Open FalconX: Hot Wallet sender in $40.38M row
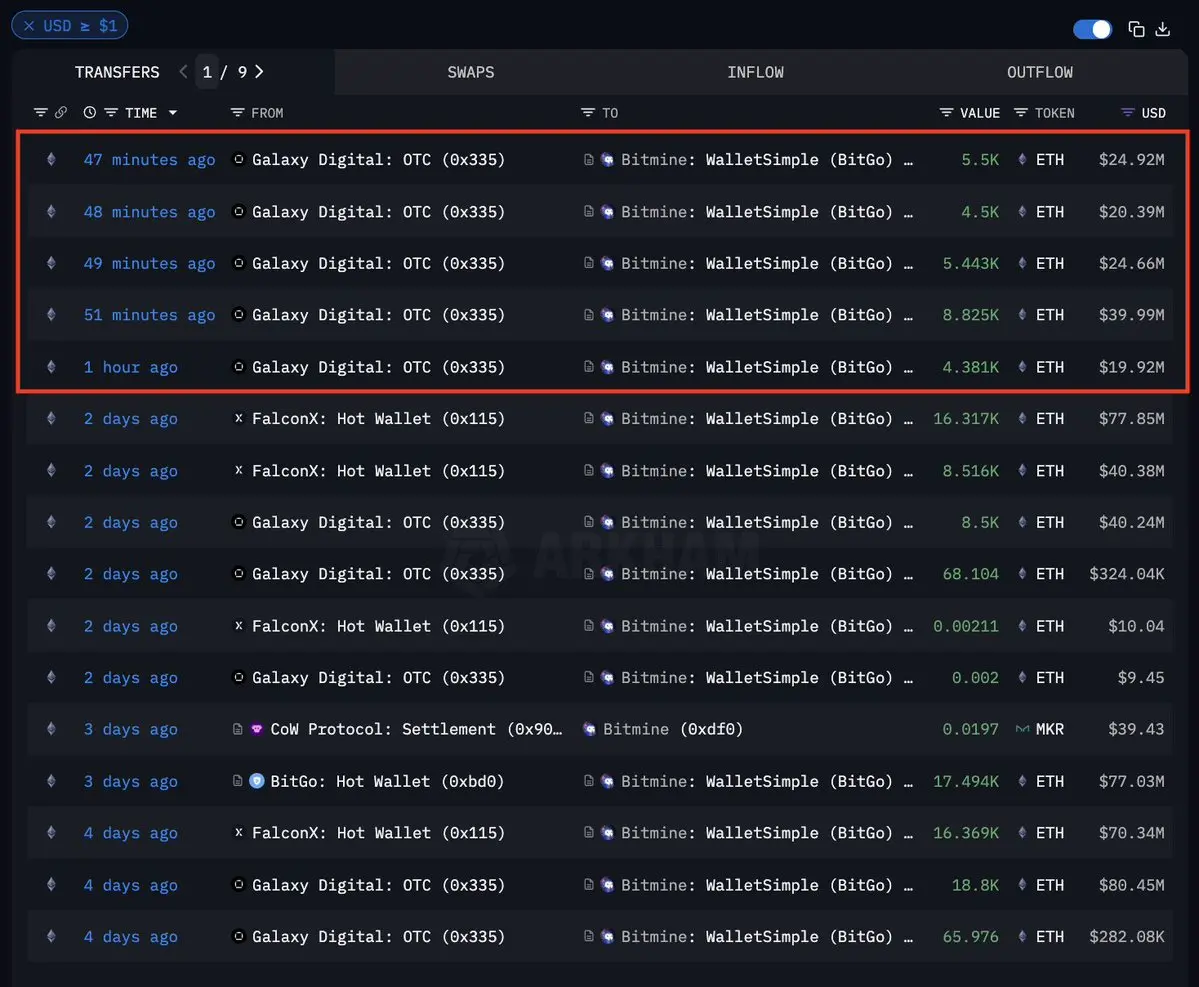The image size is (1199, 987). (x=379, y=471)
